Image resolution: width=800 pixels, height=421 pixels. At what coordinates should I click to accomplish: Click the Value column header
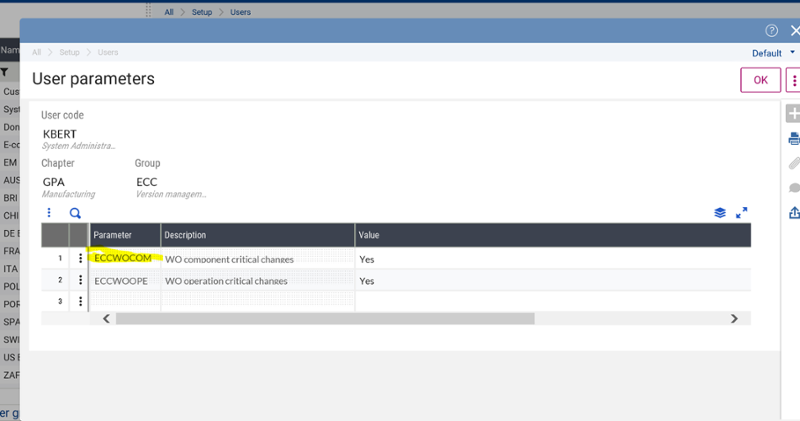pyautogui.click(x=553, y=235)
